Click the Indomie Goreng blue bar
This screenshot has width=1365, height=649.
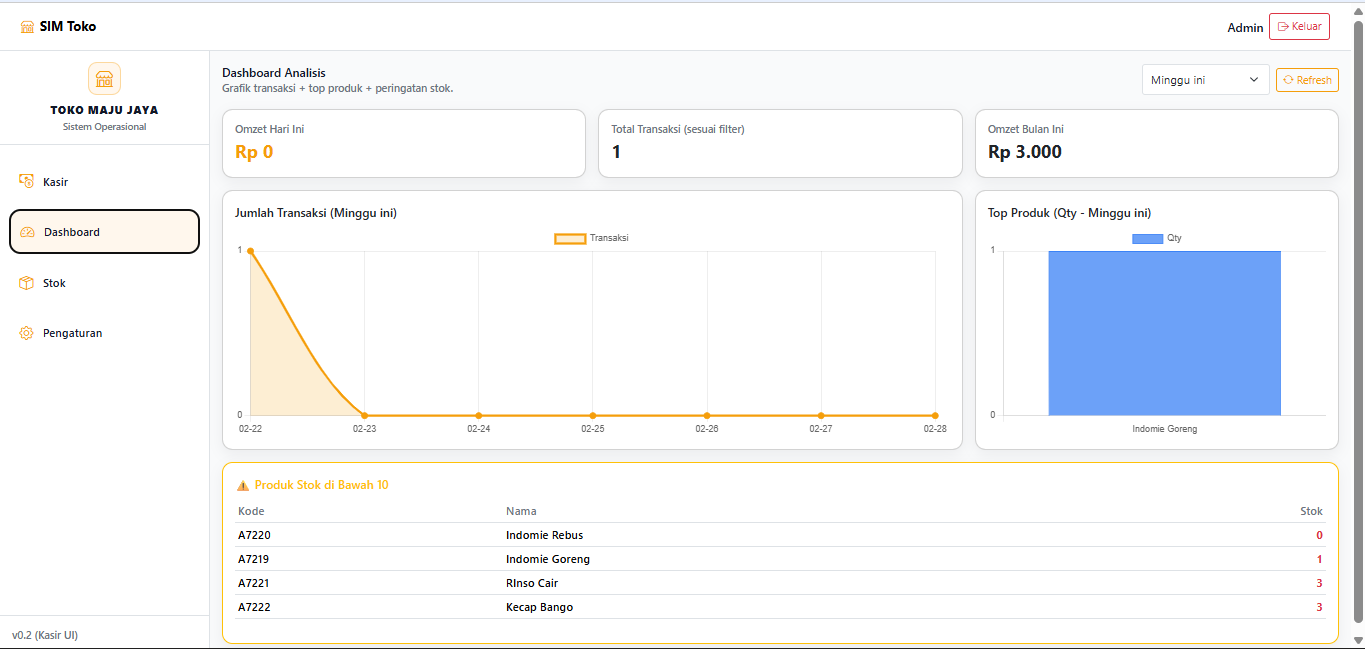[x=1164, y=332]
